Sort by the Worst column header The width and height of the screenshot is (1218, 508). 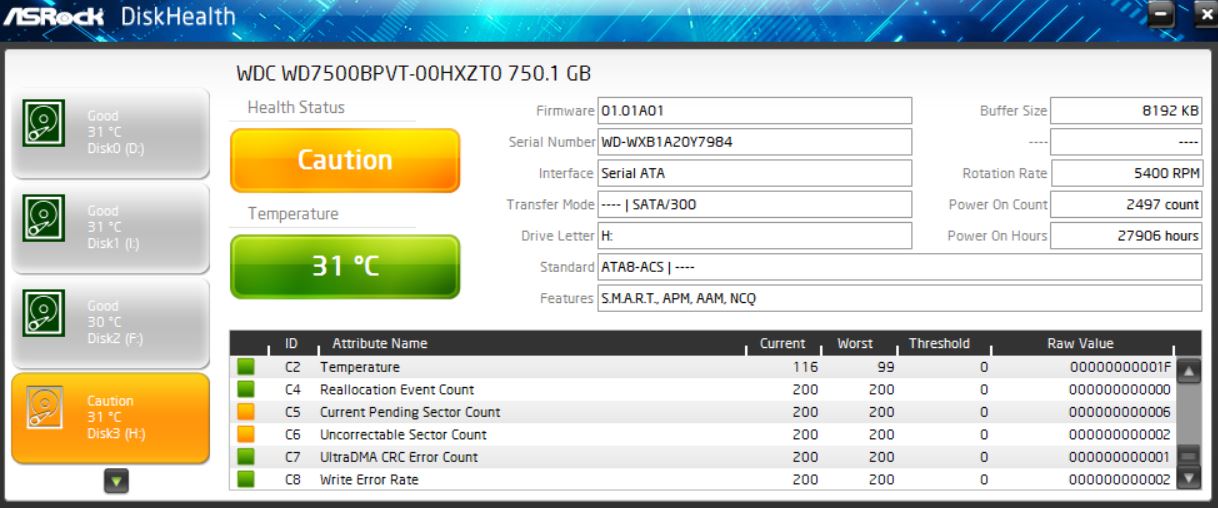[855, 343]
